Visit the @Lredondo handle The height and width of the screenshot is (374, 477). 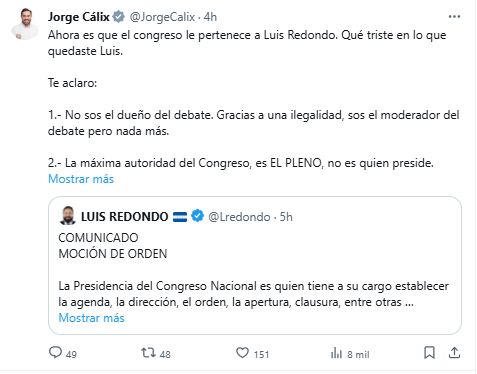point(239,217)
